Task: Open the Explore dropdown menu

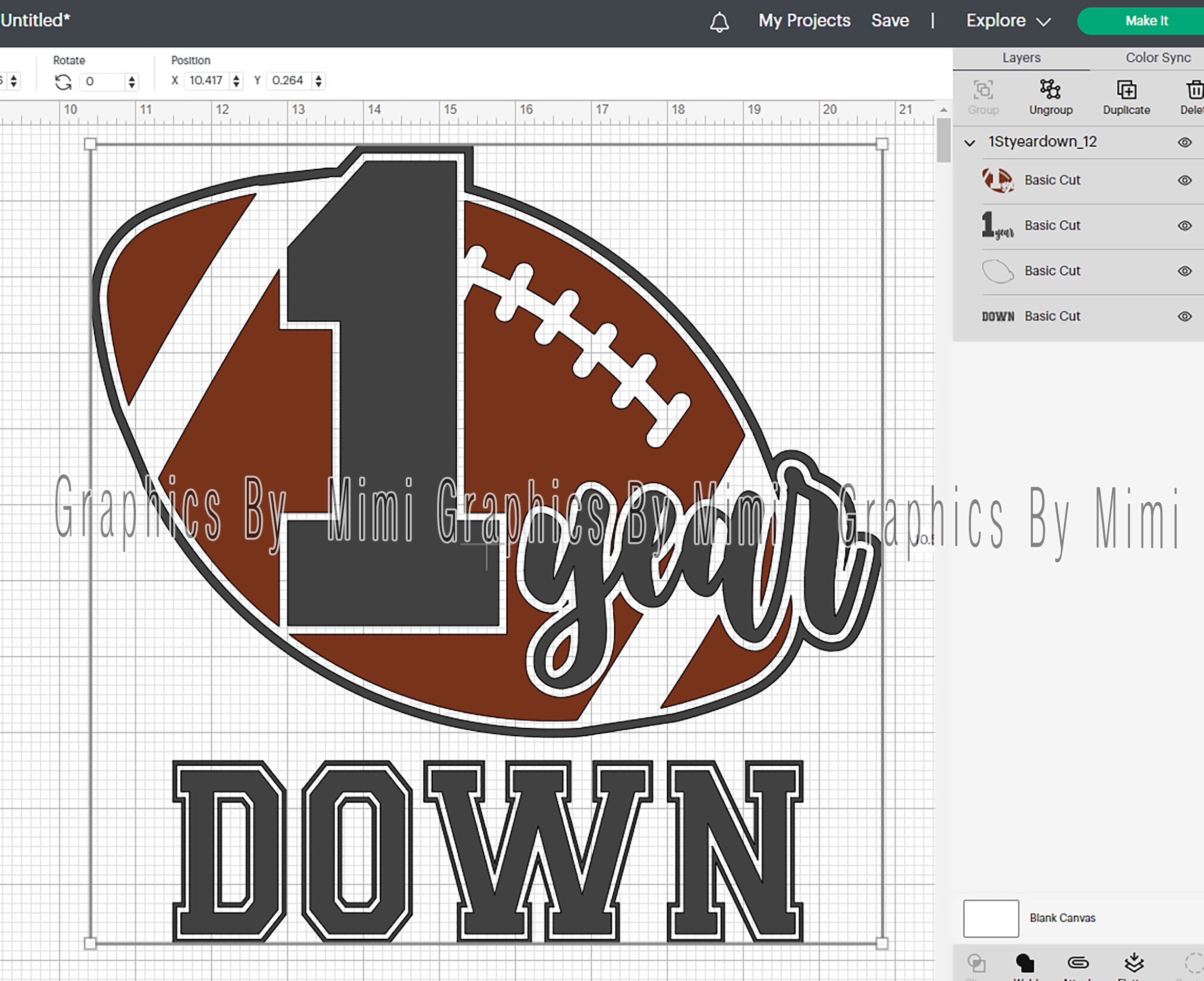Action: pyautogui.click(x=1008, y=20)
